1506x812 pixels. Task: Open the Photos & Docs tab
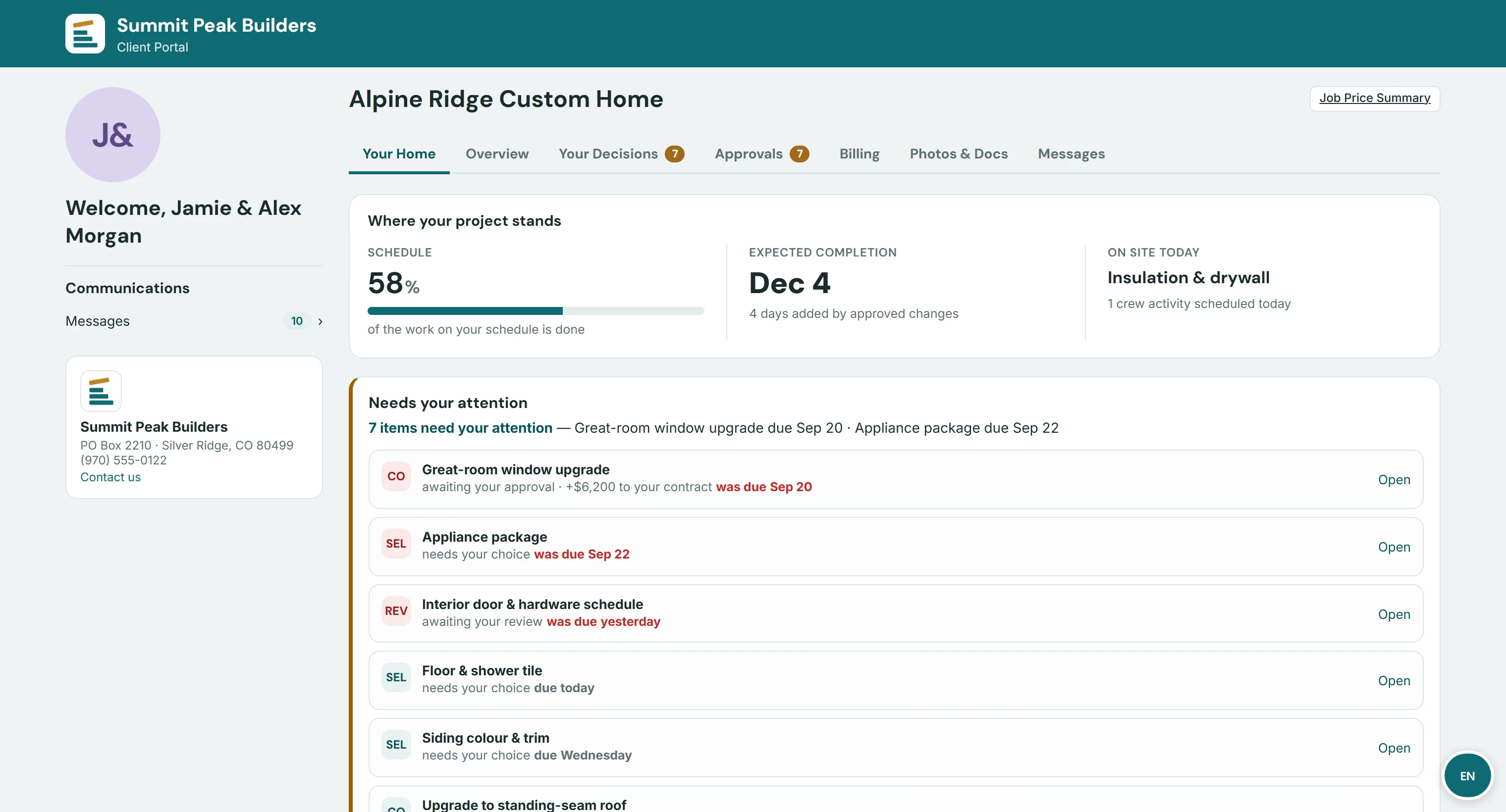point(959,153)
